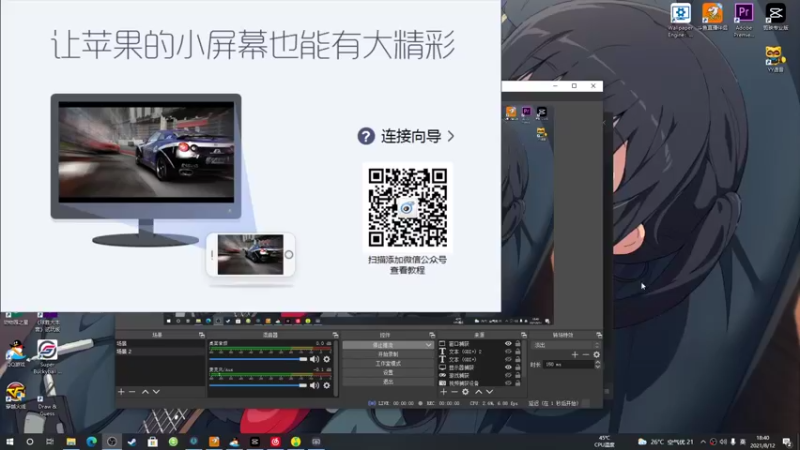The image size is (800, 450).
Task: Open the Windows notification center
Action: [787, 442]
